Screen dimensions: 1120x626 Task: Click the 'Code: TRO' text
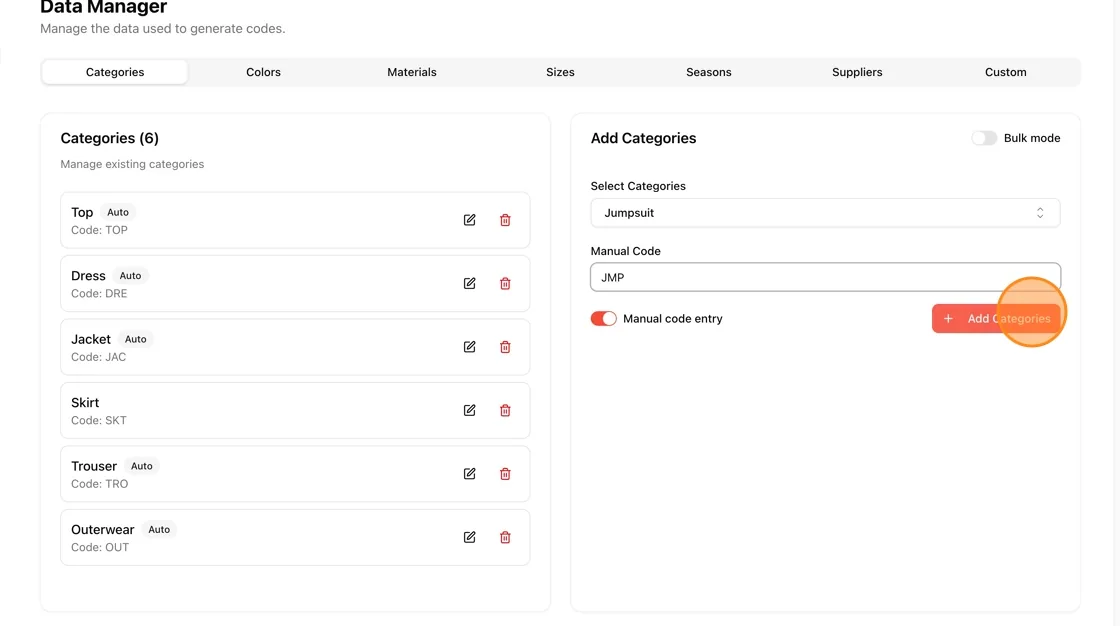click(100, 484)
